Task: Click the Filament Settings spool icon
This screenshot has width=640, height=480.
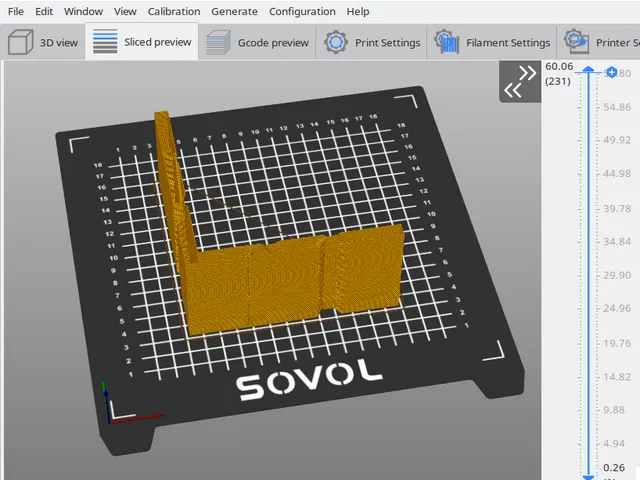Action: point(446,42)
